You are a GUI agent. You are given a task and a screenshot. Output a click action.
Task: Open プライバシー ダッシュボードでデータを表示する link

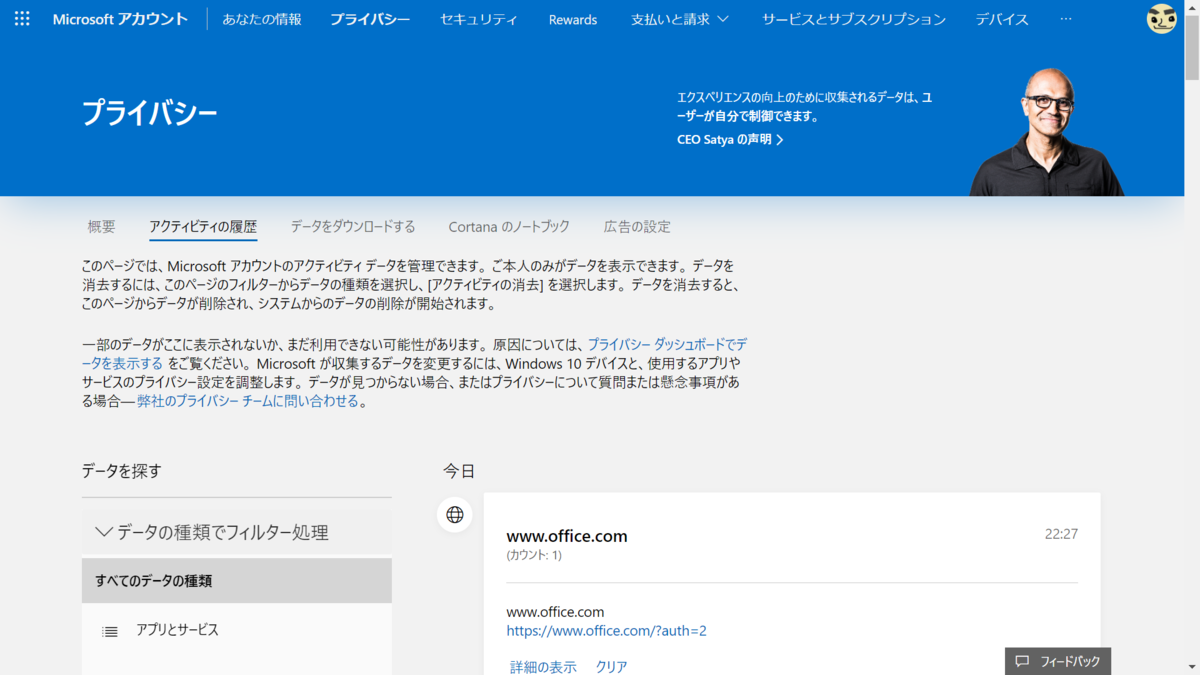point(667,344)
